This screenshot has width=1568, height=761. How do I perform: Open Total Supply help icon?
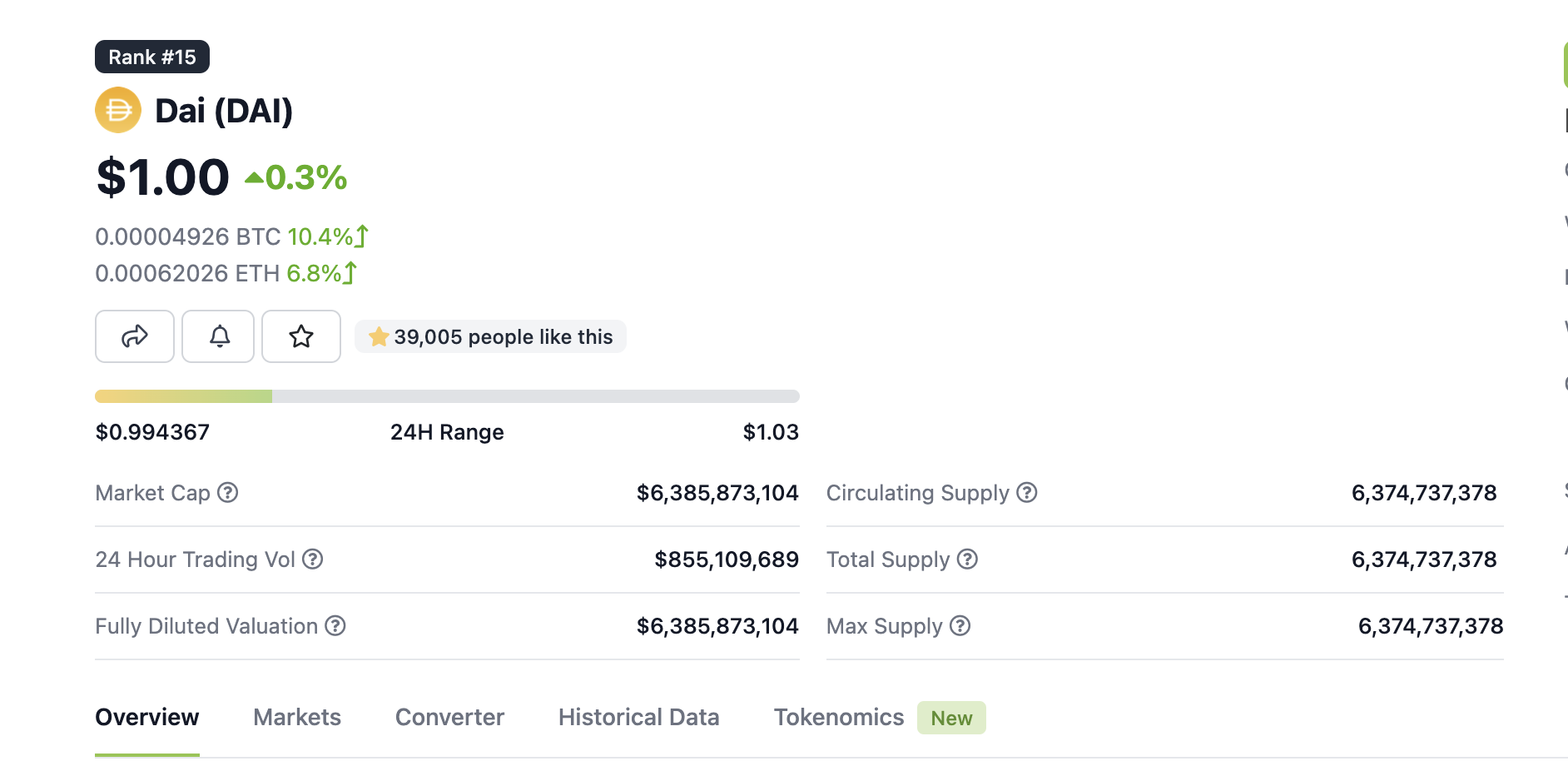point(967,560)
